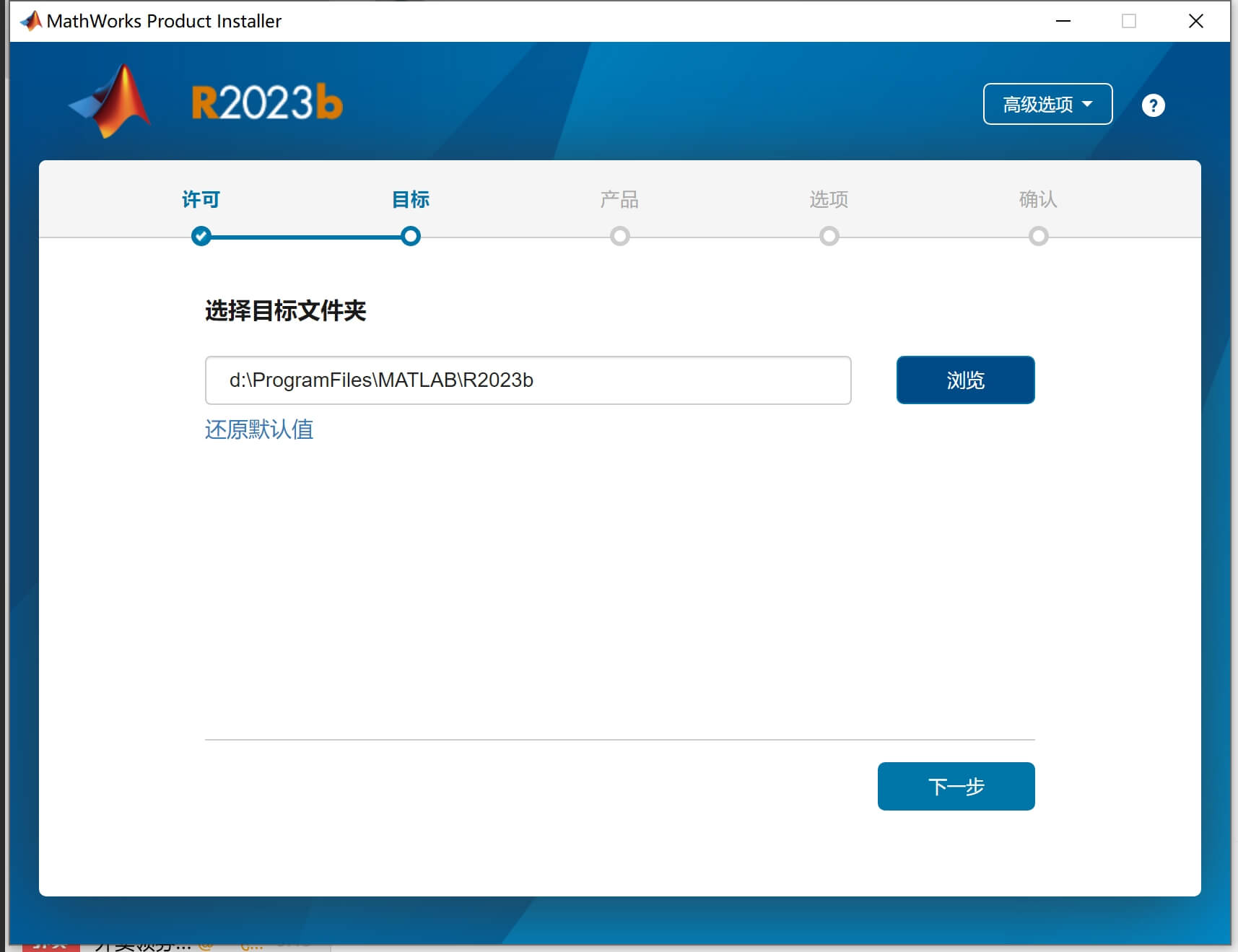
Task: Click 下一步 to continue installation
Action: pos(956,786)
